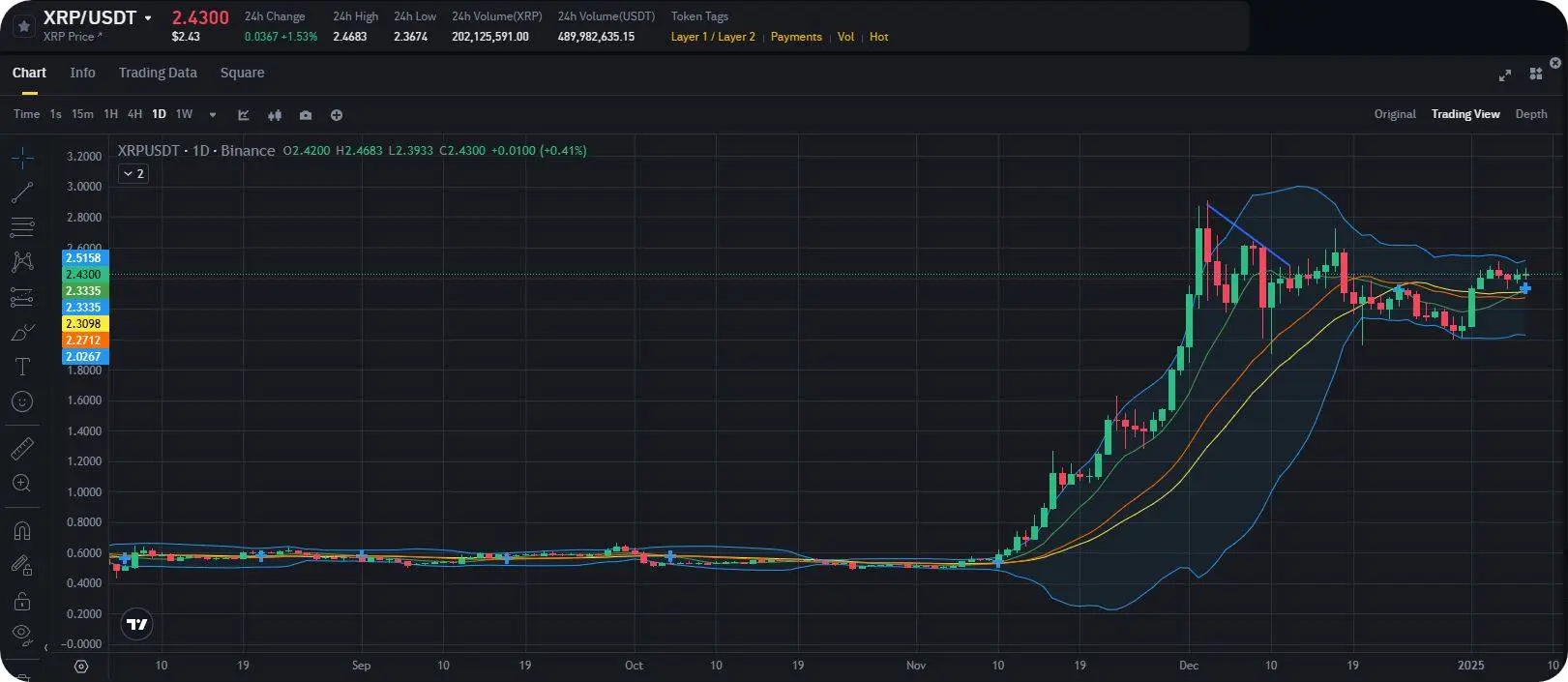Image resolution: width=1568 pixels, height=682 pixels.
Task: Select the trend line drawing tool
Action: 22,193
